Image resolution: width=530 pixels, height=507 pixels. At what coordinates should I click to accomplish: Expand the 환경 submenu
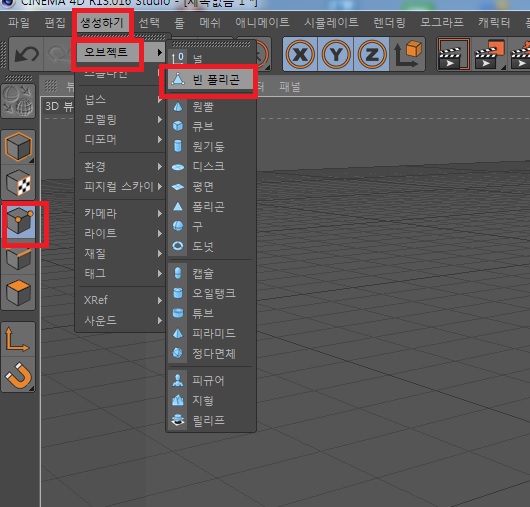[121, 166]
